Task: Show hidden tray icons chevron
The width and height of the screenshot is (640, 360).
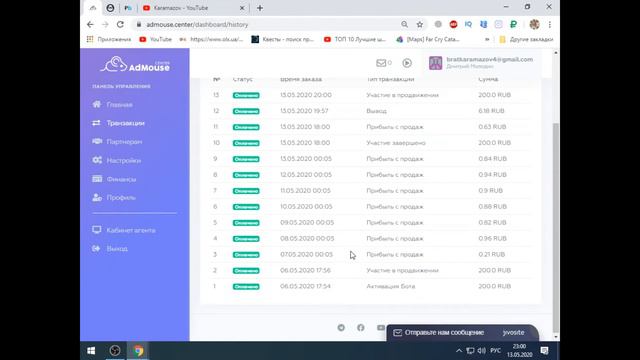Action: coord(459,351)
